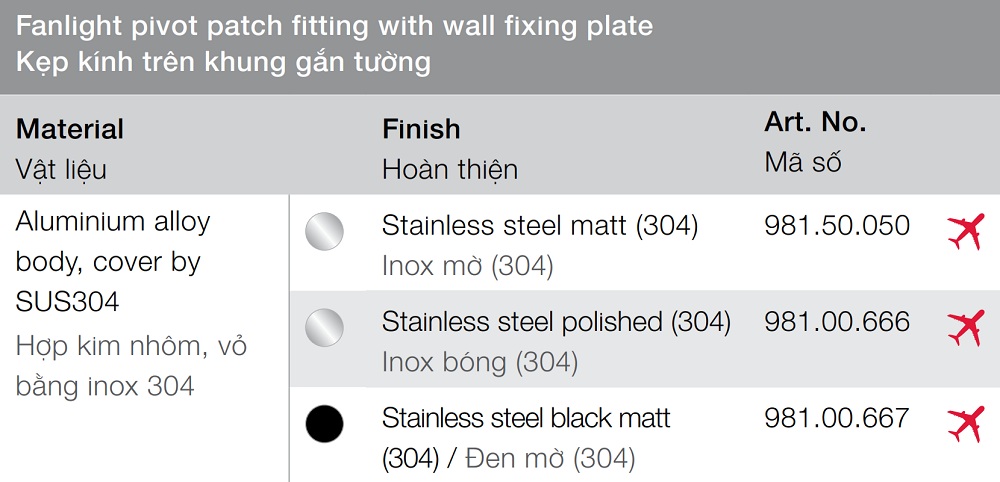Click the "Finish" column header
The width and height of the screenshot is (1000, 482).
[x=421, y=129]
